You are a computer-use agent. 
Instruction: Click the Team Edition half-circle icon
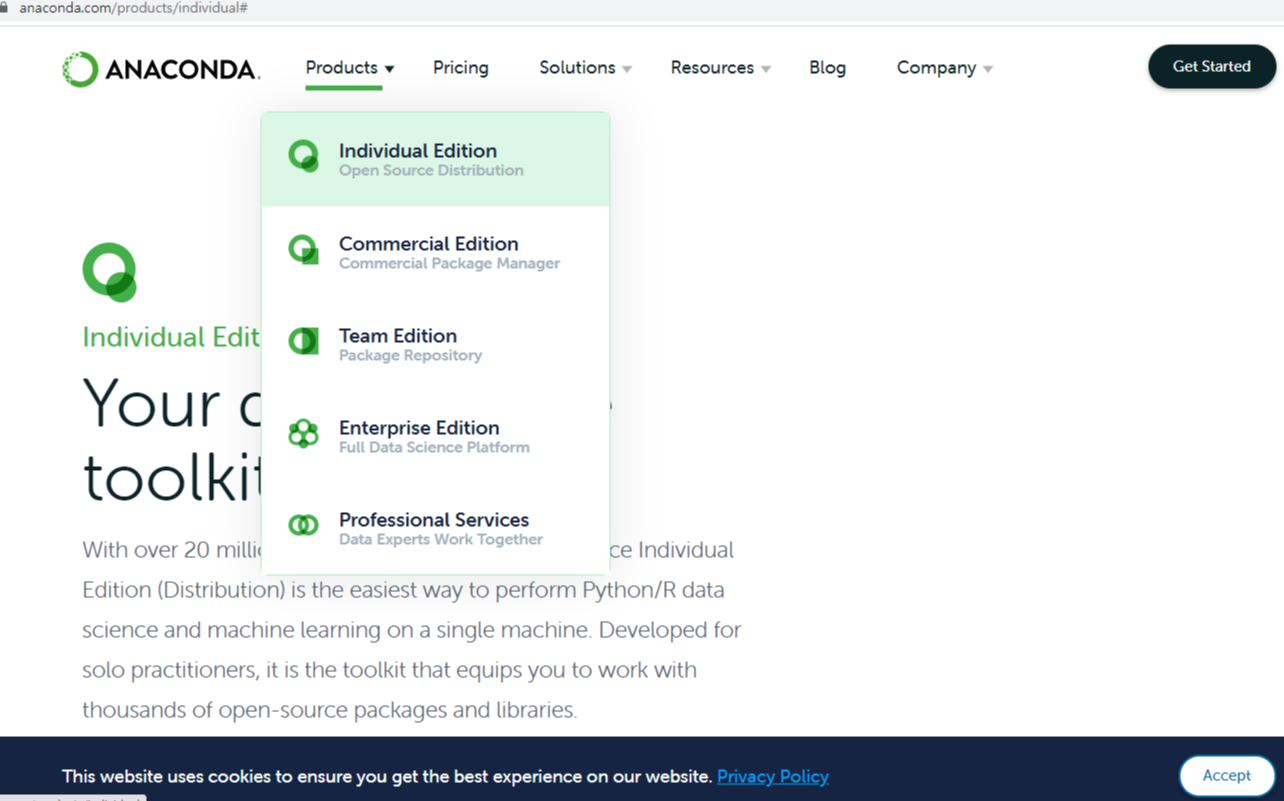click(303, 341)
